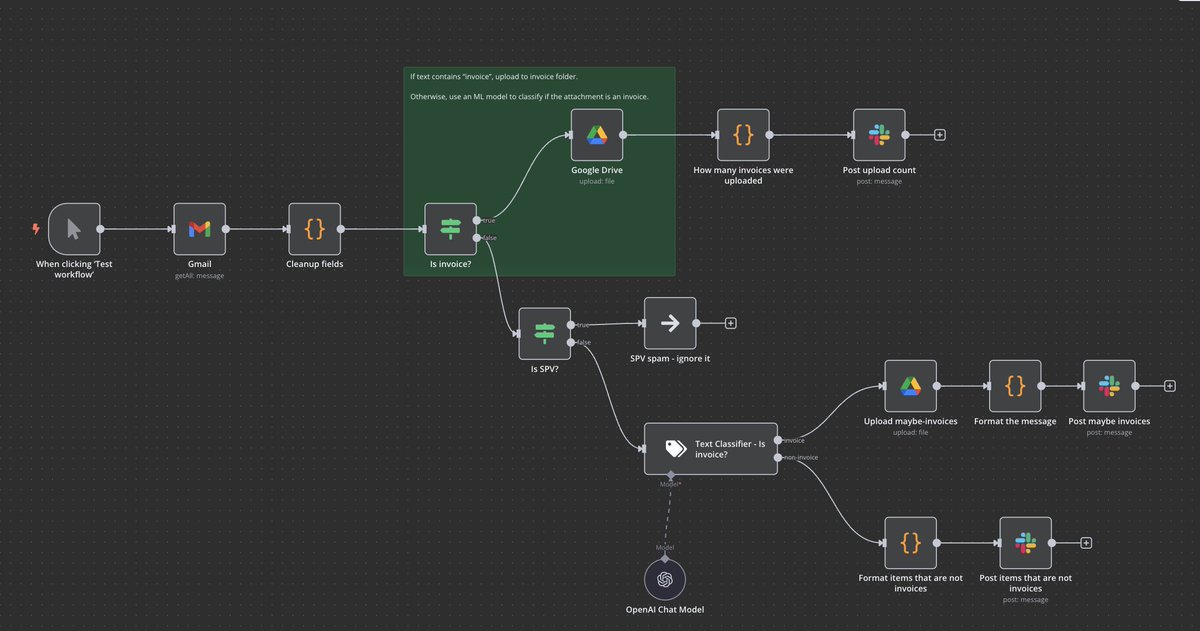Click the 'Post upload count' label
This screenshot has width=1200, height=631.
tap(879, 170)
